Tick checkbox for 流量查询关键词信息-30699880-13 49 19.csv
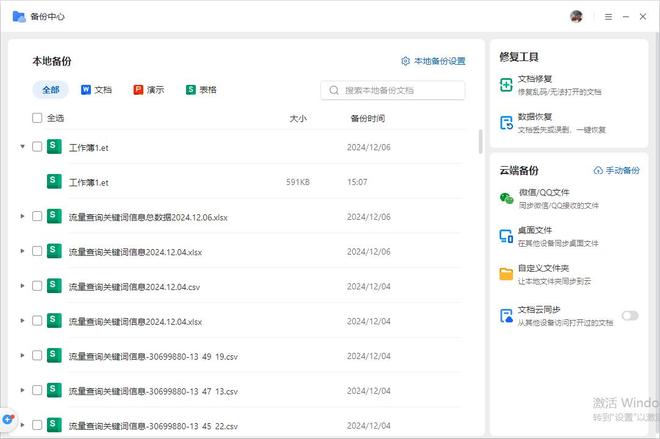Screen dimensions: 660x439 [37, 356]
